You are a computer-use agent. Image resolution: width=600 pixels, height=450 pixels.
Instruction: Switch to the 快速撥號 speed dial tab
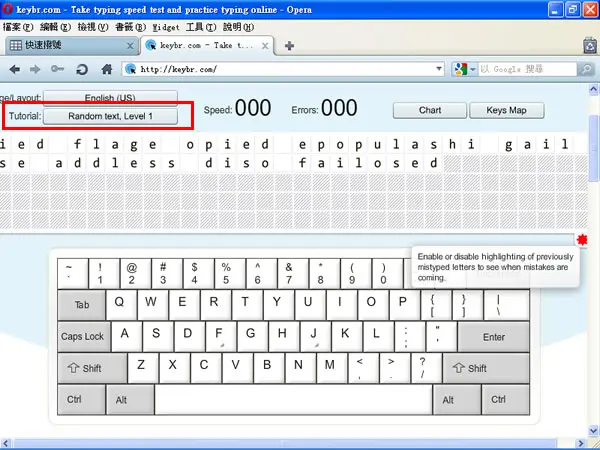click(71, 46)
